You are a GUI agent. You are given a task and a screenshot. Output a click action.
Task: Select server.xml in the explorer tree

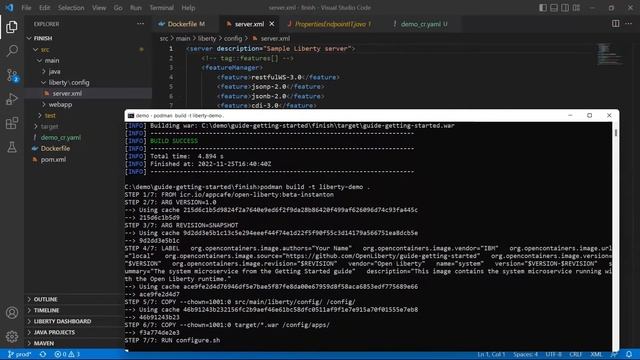[67, 93]
